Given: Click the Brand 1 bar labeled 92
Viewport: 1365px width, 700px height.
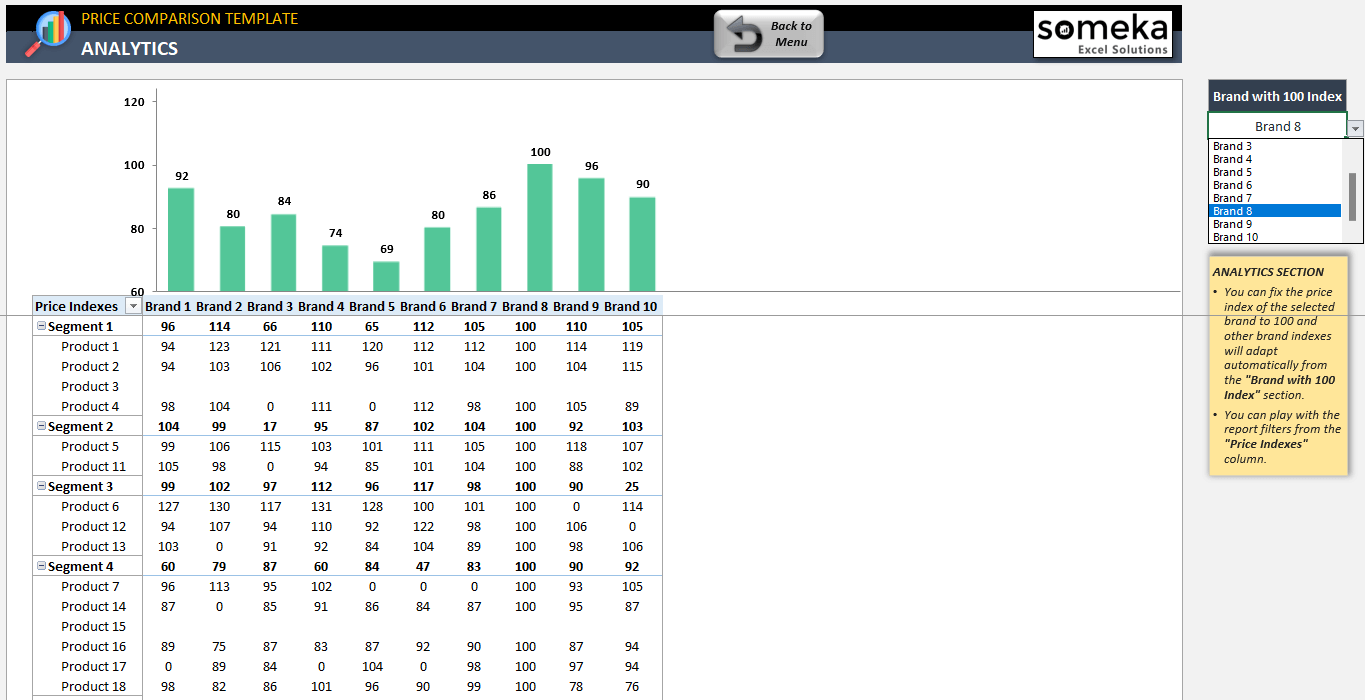Looking at the screenshot, I should click(181, 240).
